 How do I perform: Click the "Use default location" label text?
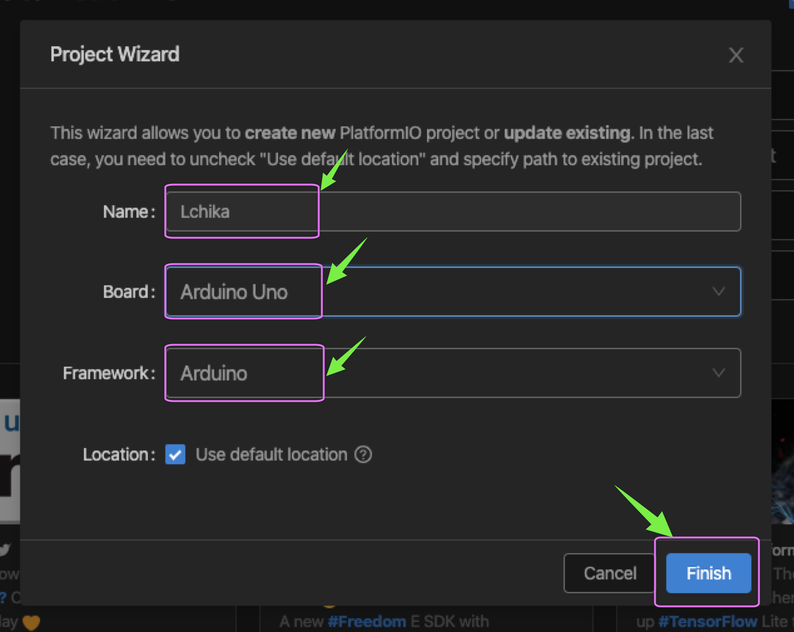coord(271,454)
